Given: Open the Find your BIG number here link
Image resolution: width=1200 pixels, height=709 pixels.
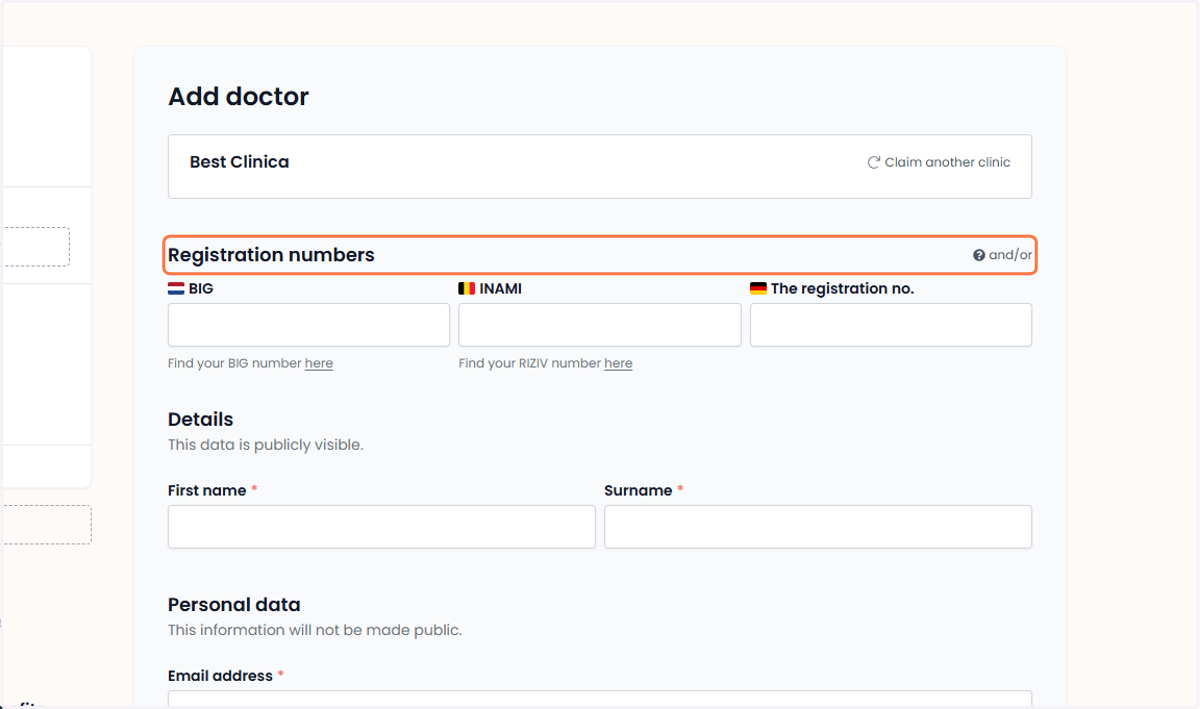Looking at the screenshot, I should pos(319,363).
